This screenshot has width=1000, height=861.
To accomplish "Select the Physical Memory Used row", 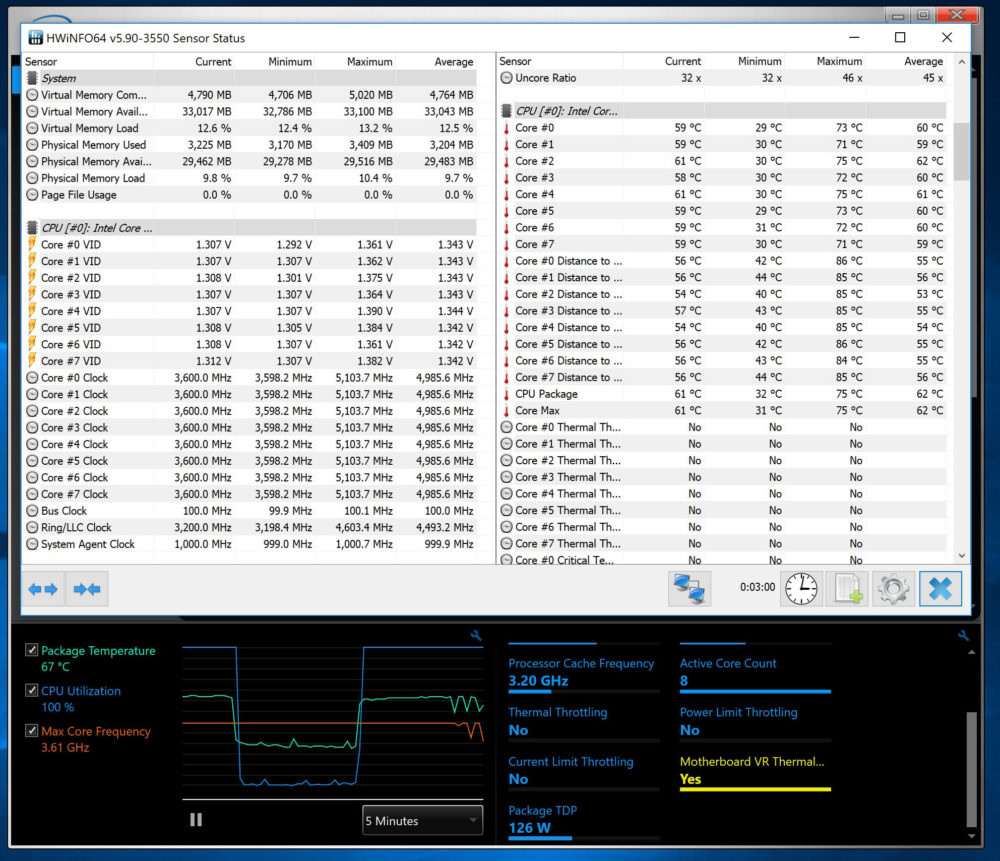I will 250,145.
